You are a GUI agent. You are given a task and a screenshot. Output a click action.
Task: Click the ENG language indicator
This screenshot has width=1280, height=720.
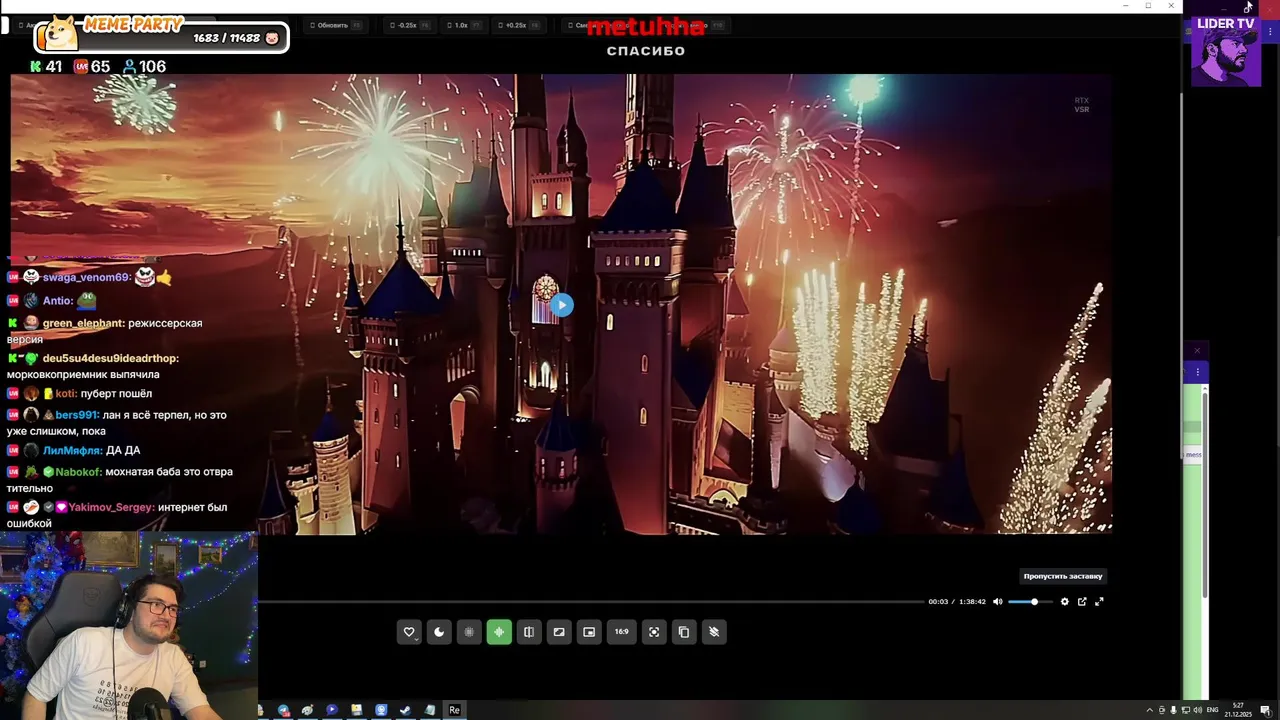(1213, 710)
